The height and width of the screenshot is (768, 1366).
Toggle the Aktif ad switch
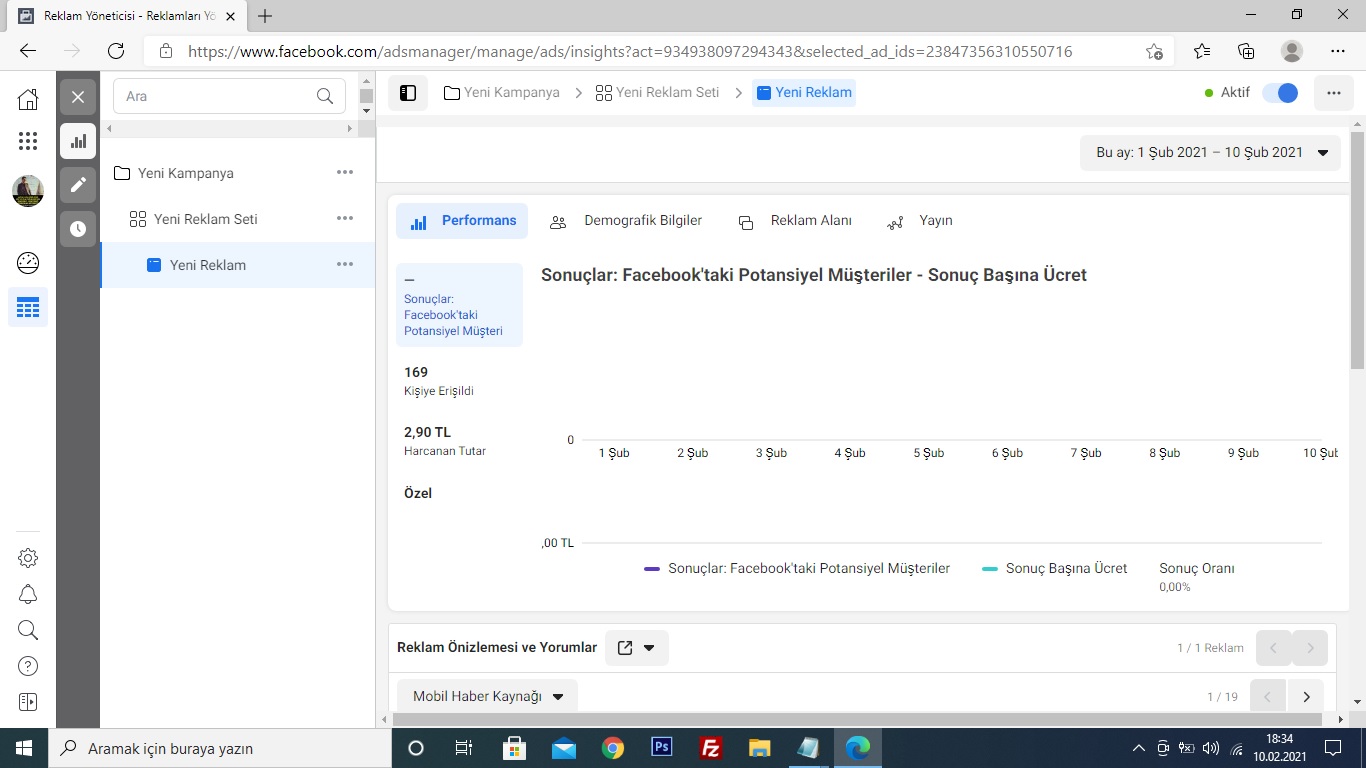(x=1280, y=92)
